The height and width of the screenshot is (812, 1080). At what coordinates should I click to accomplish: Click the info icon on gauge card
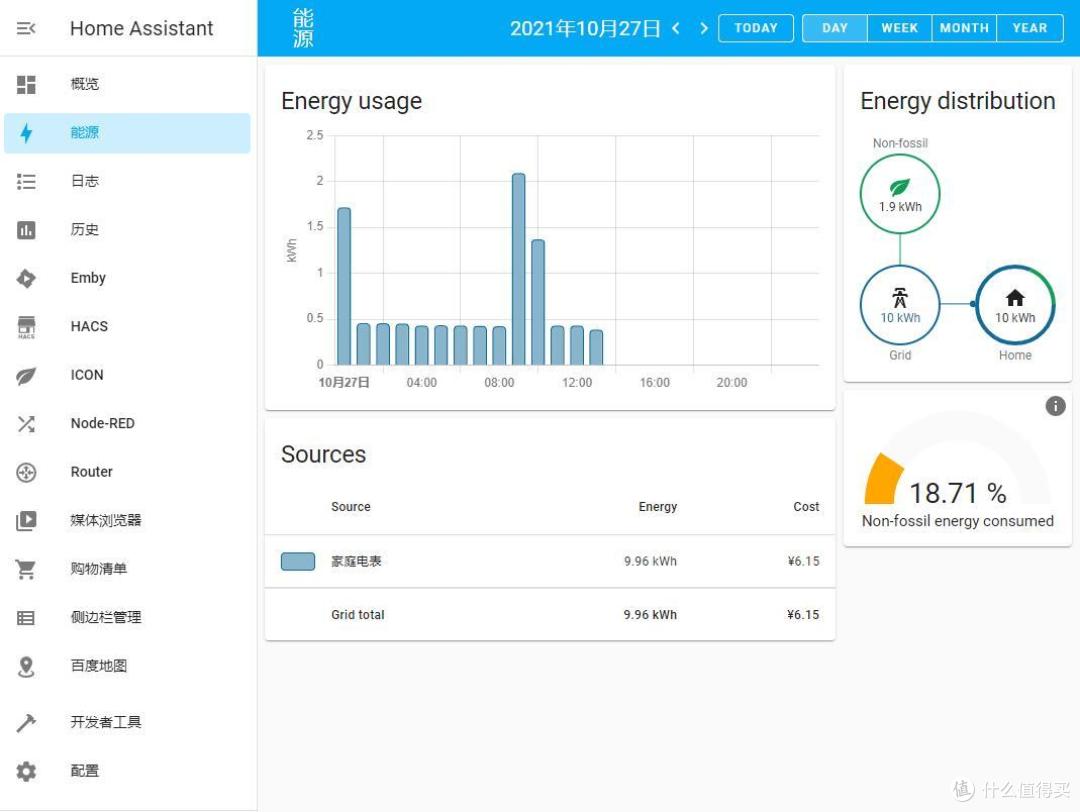(x=1055, y=406)
